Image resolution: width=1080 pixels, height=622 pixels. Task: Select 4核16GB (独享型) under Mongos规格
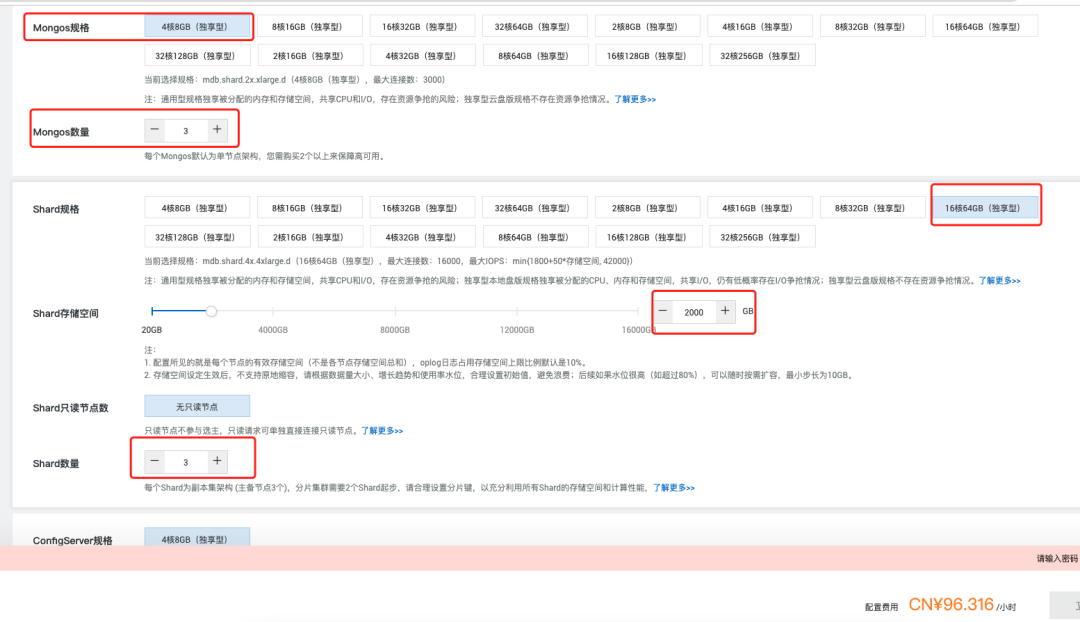tap(760, 27)
